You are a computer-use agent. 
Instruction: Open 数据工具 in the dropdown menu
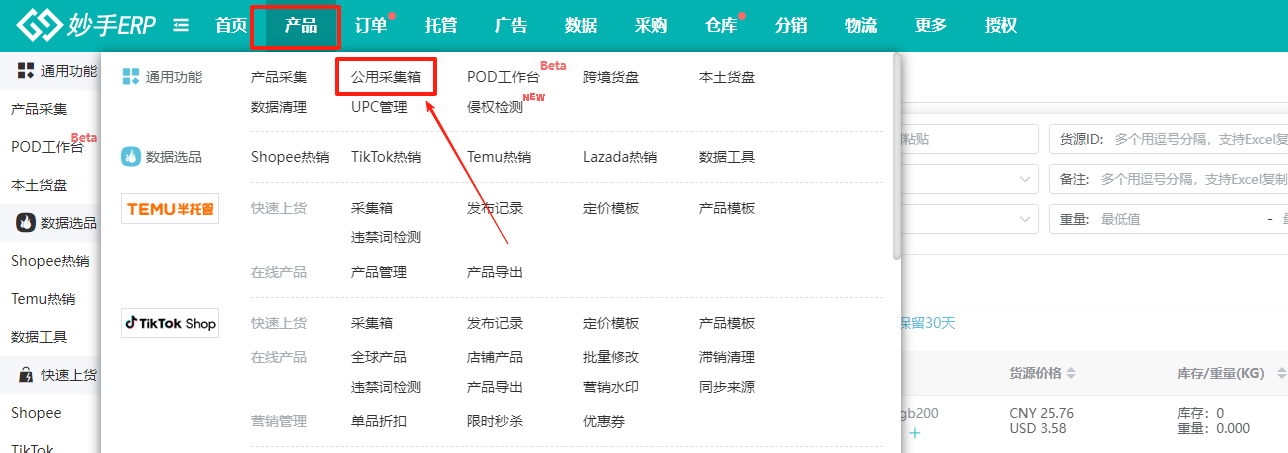click(x=727, y=157)
